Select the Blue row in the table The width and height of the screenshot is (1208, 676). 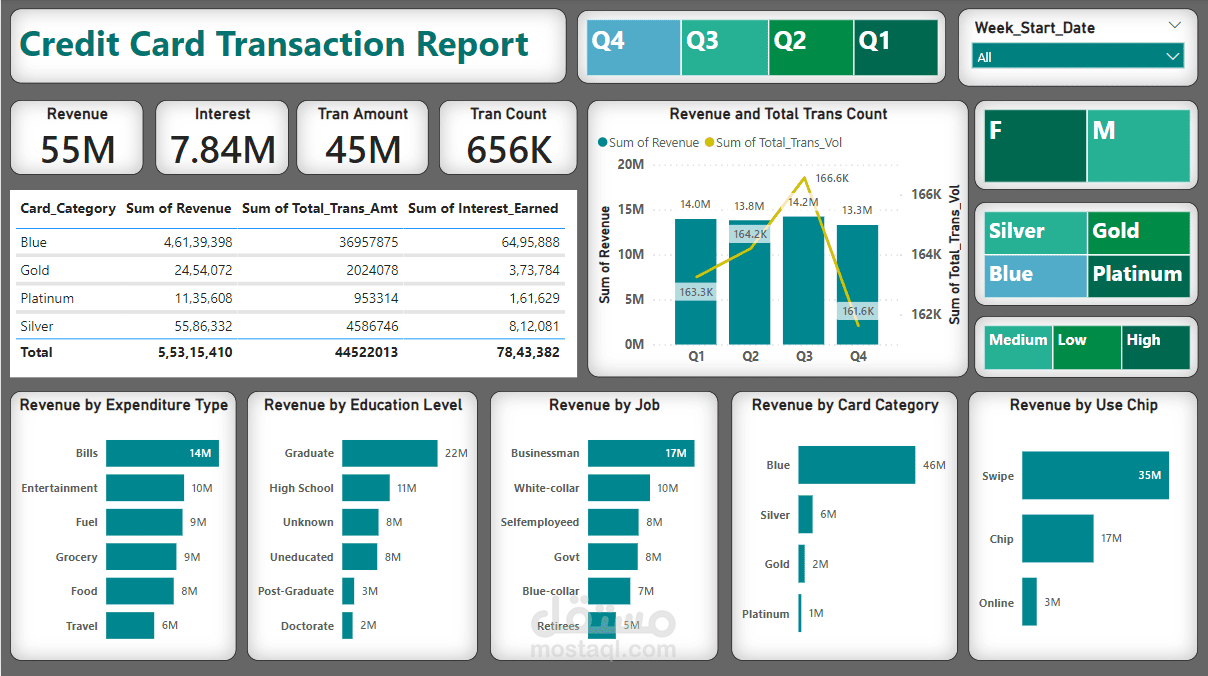pos(290,242)
